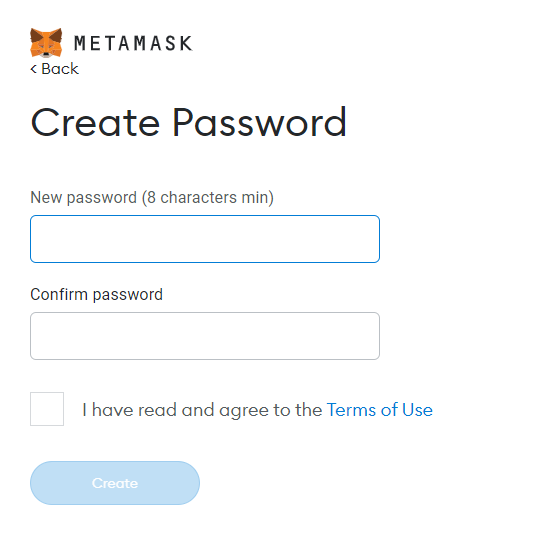This screenshot has height=540, width=535.
Task: Place cursor in the gray-outlined confirm box
Action: [x=205, y=336]
